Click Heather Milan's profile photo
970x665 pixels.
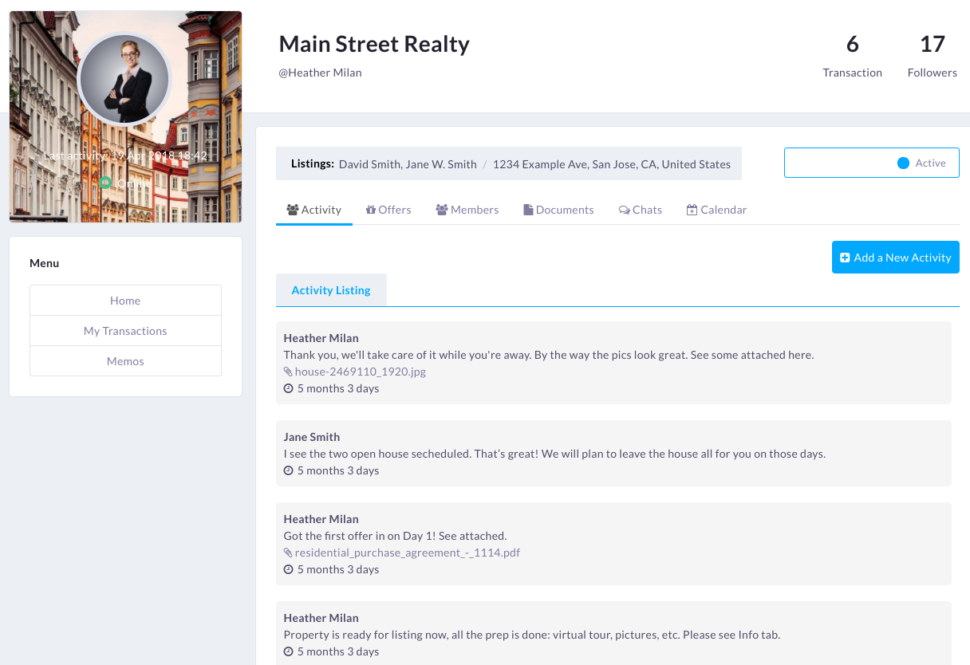coord(124,79)
